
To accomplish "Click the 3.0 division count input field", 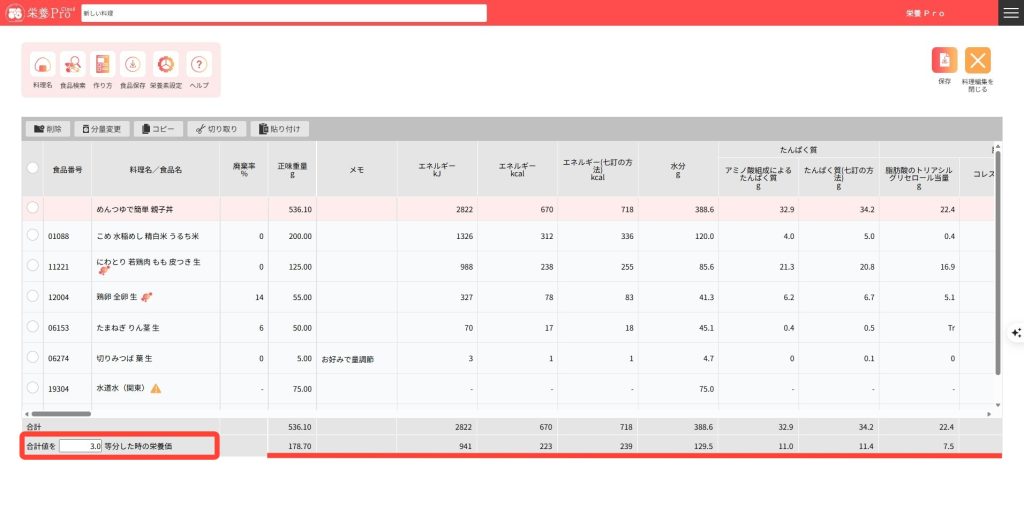I will click(80, 447).
